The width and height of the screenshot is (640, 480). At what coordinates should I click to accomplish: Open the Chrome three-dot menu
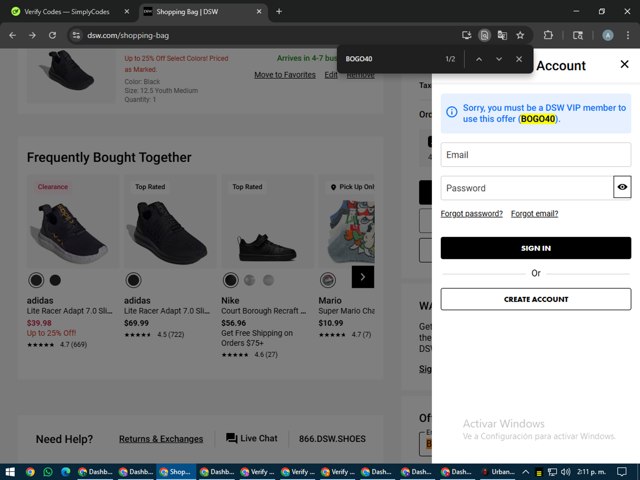(628, 36)
